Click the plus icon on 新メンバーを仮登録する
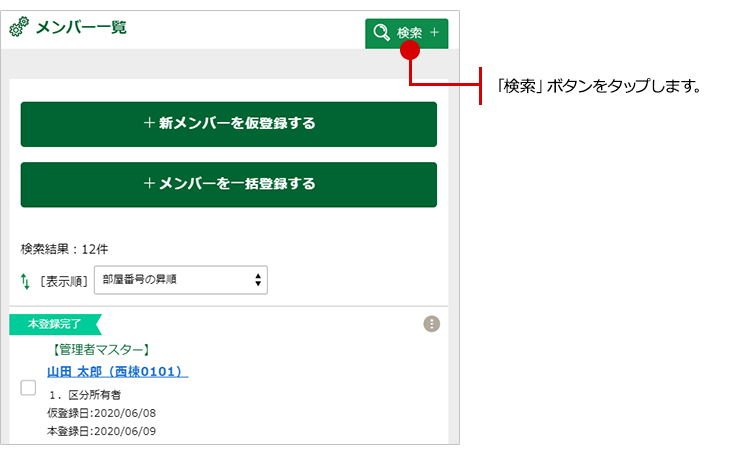 (149, 124)
